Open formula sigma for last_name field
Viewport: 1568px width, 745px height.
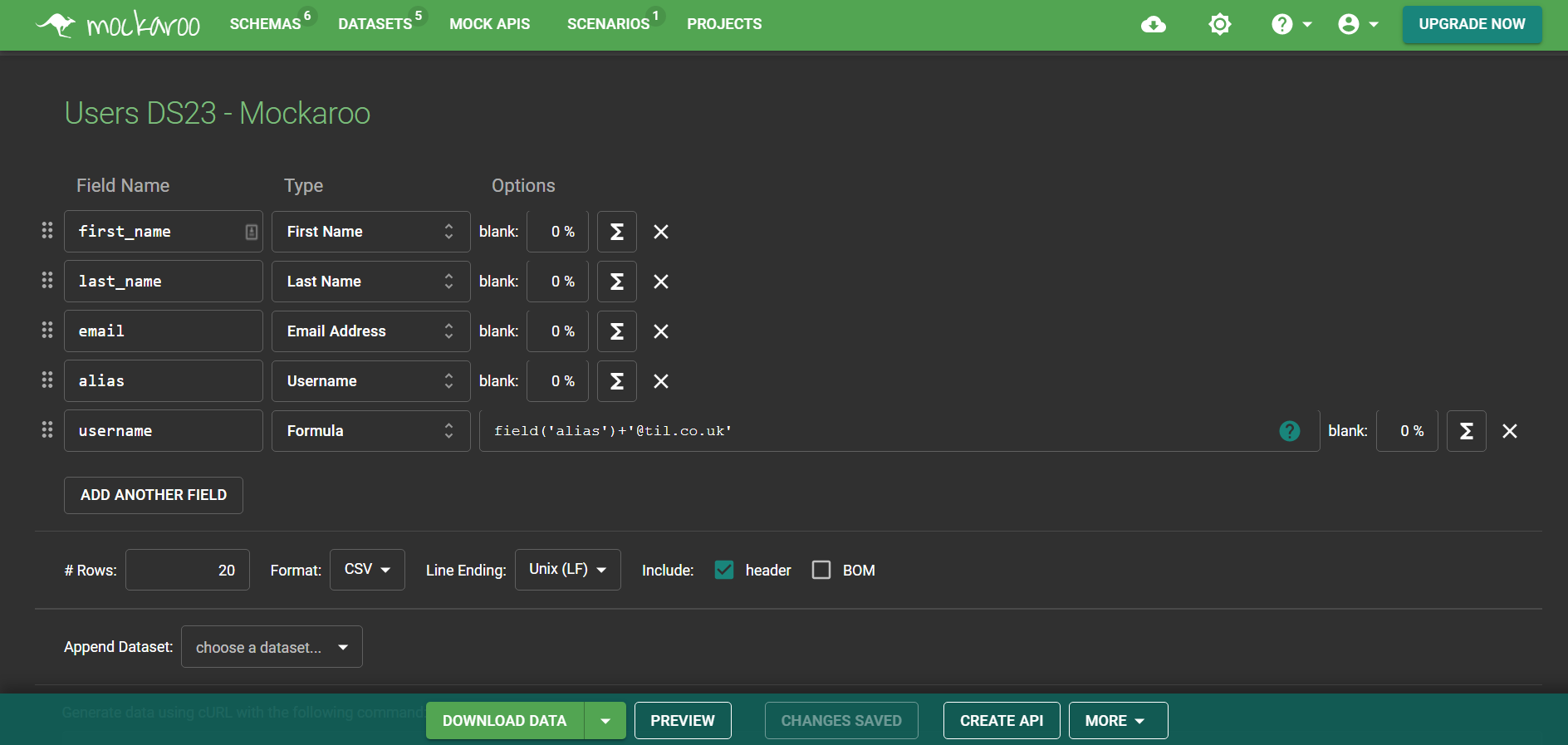617,282
